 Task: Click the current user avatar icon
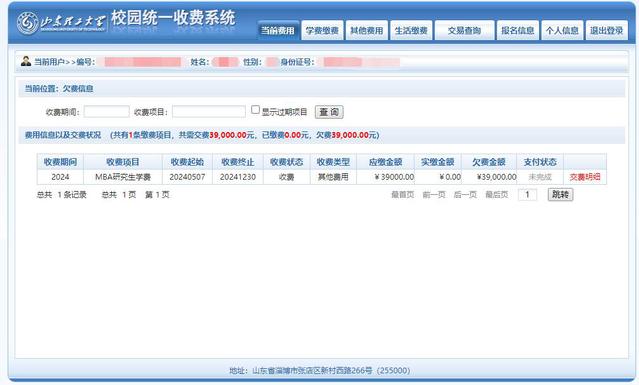26,62
